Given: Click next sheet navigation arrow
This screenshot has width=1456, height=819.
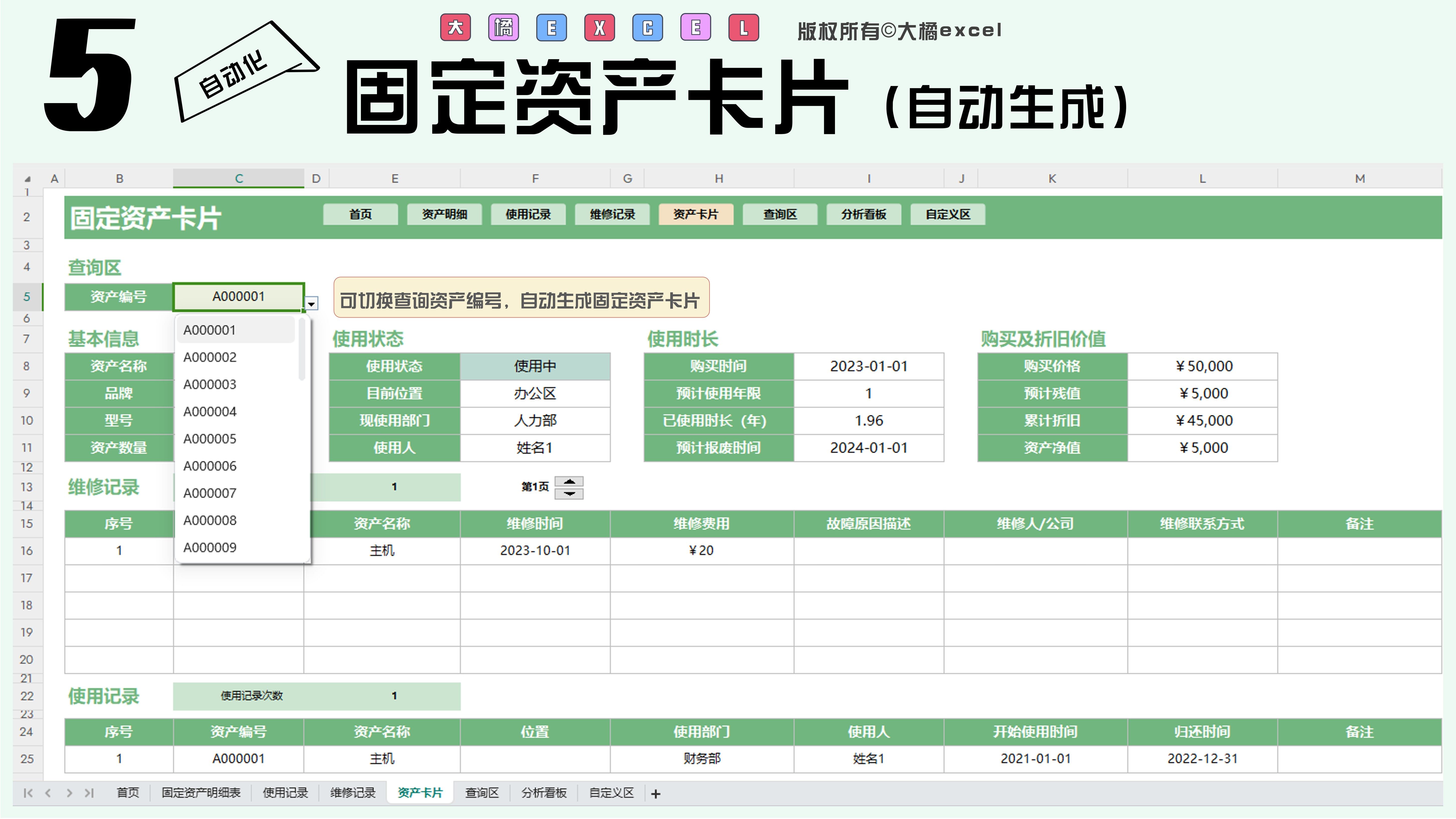Looking at the screenshot, I should 69,793.
